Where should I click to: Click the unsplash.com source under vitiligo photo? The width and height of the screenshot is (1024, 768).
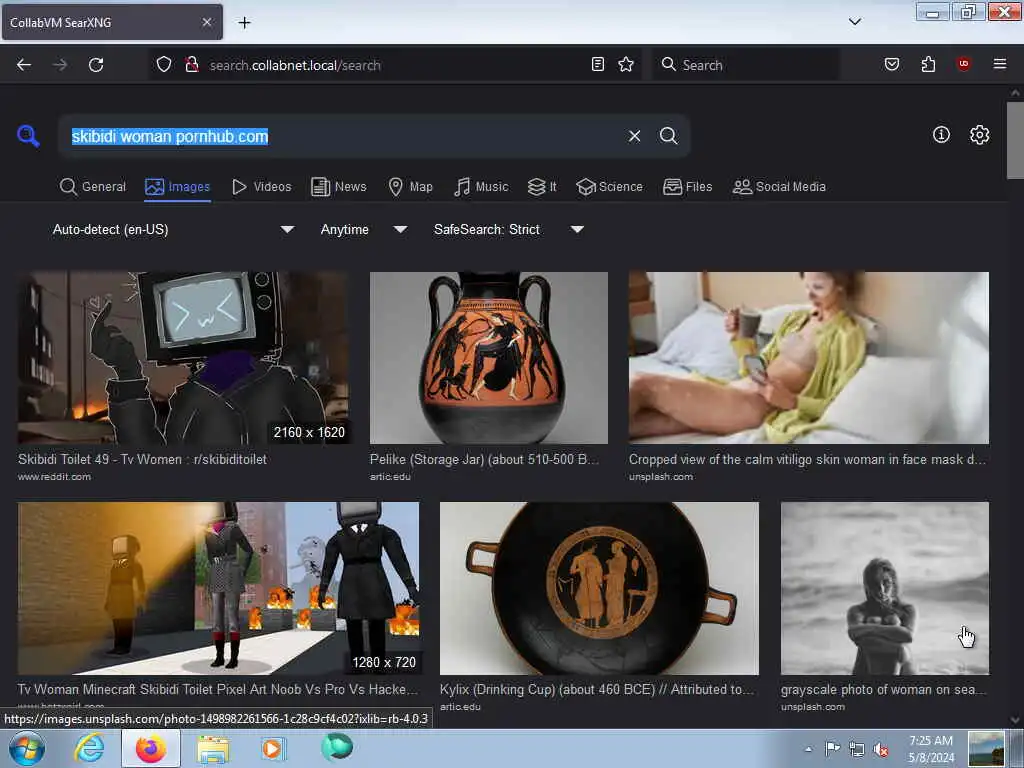661,476
